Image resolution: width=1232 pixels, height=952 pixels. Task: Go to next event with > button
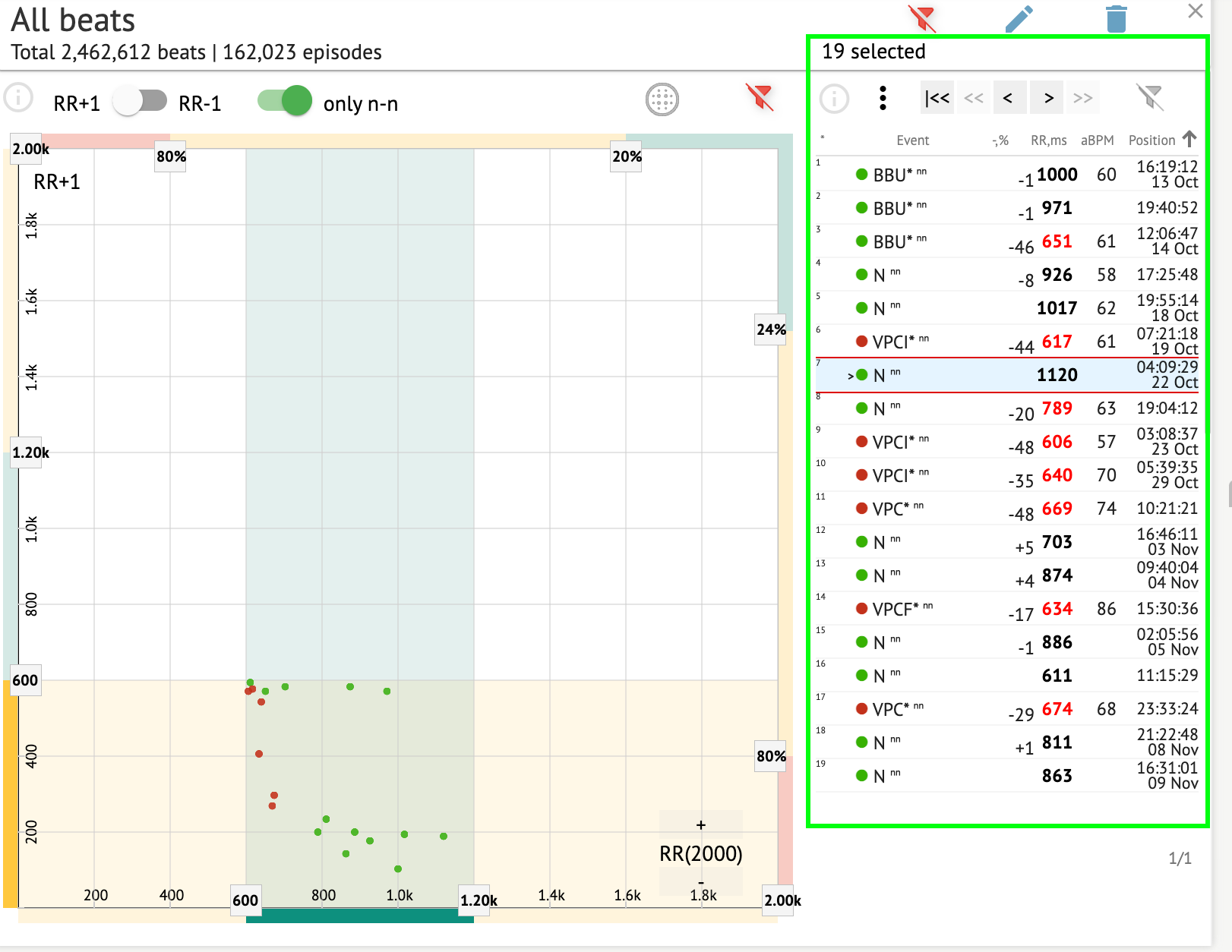(x=1048, y=98)
